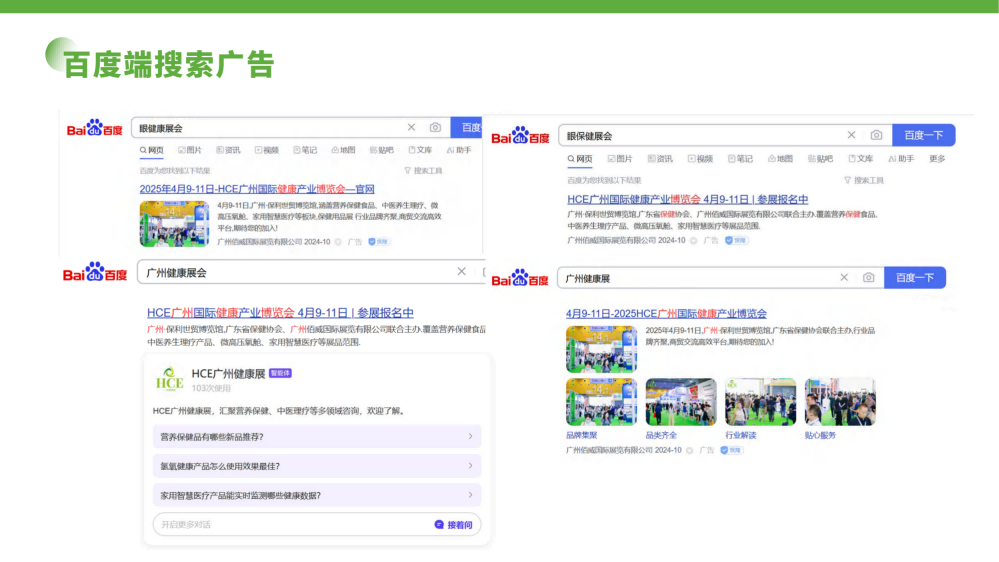Image resolution: width=999 pixels, height=562 pixels.
Task: Select 文库 tab in 眼健康展会 results
Action: click(x=420, y=150)
